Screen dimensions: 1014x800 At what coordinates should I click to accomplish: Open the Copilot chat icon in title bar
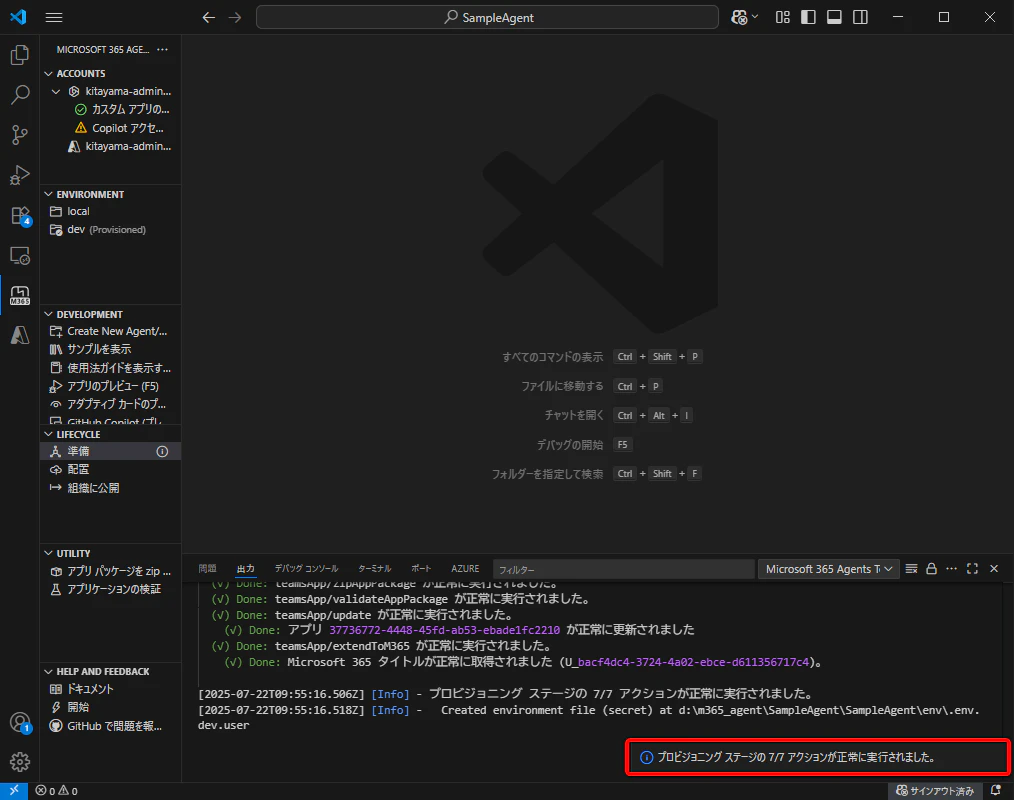(x=739, y=17)
